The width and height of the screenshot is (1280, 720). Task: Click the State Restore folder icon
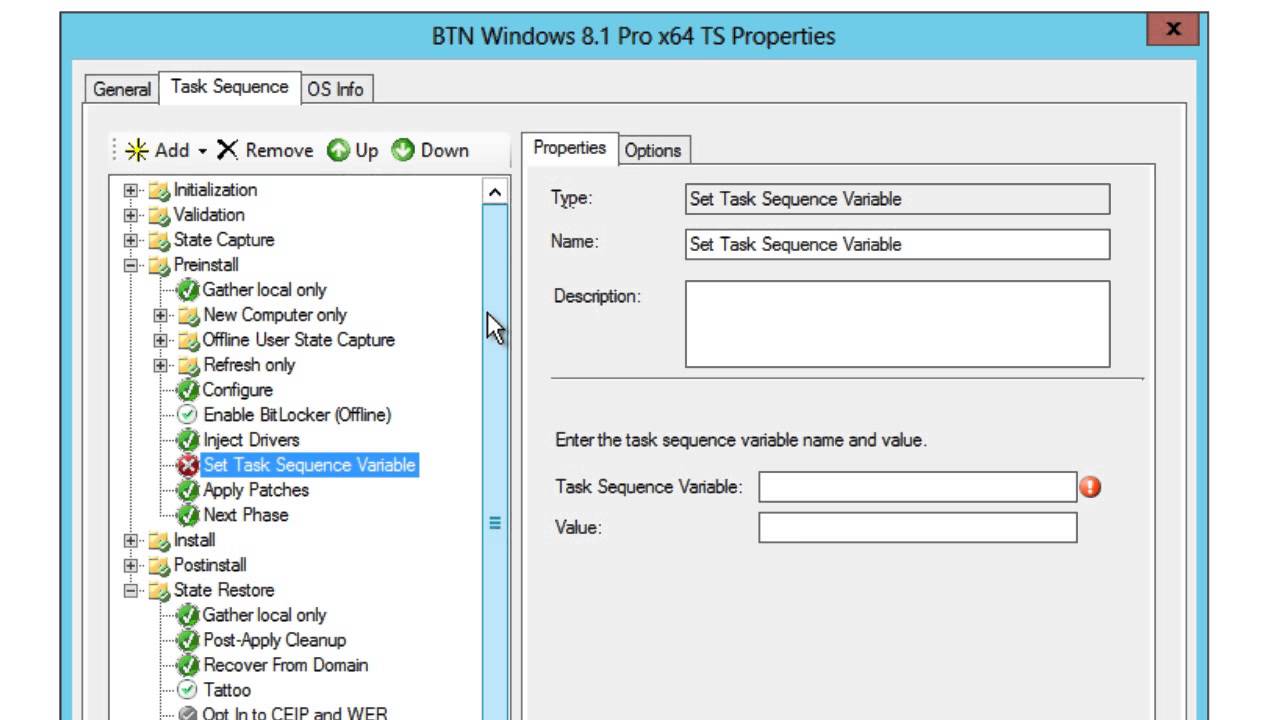point(160,590)
